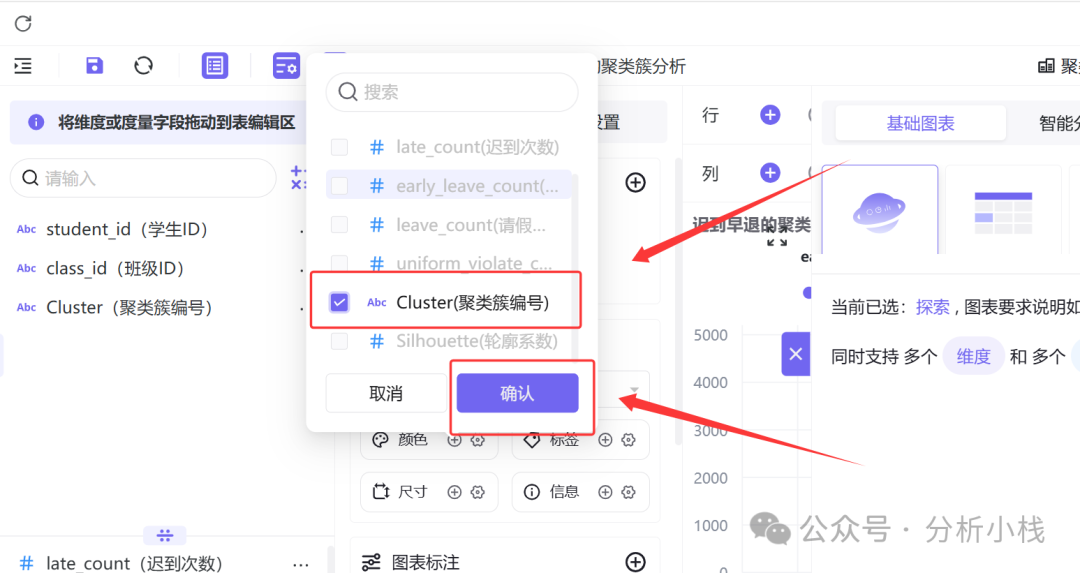The width and height of the screenshot is (1080, 573).
Task: Click the info icon beside drag hint
Action: (x=36, y=123)
